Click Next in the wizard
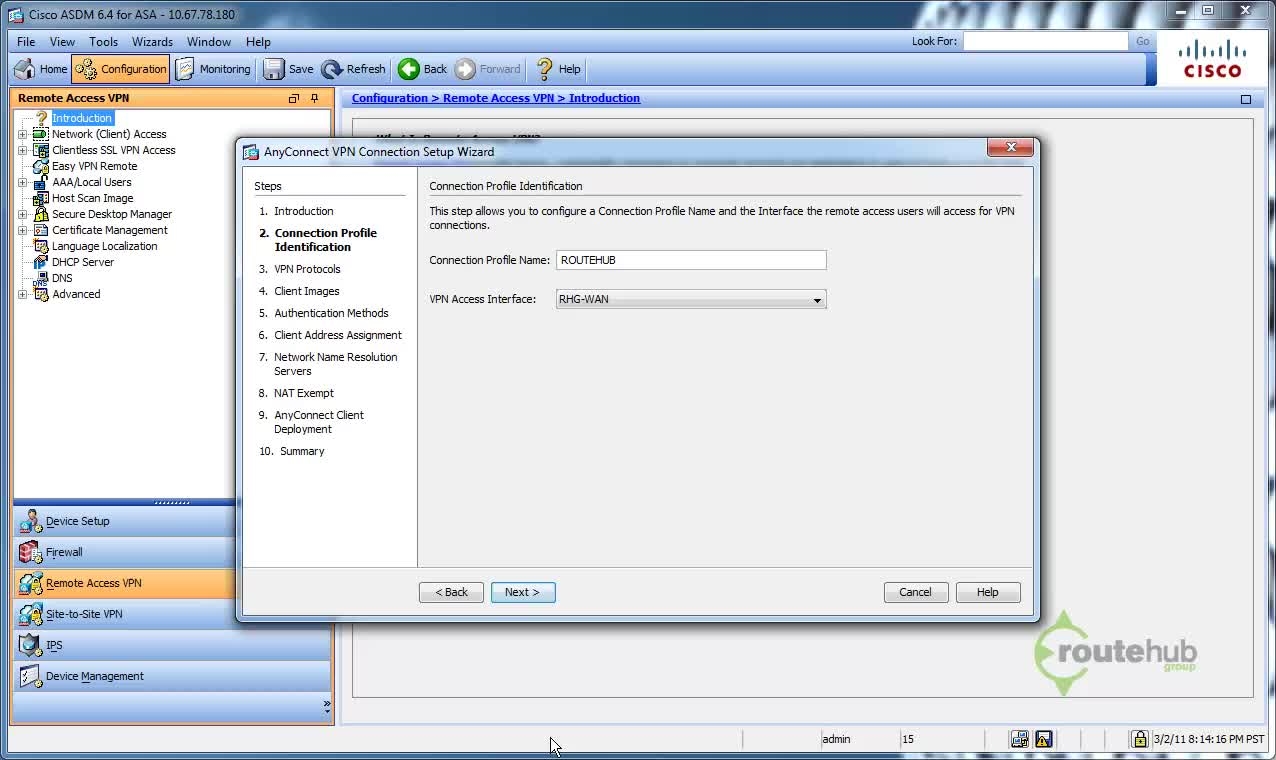 [523, 592]
